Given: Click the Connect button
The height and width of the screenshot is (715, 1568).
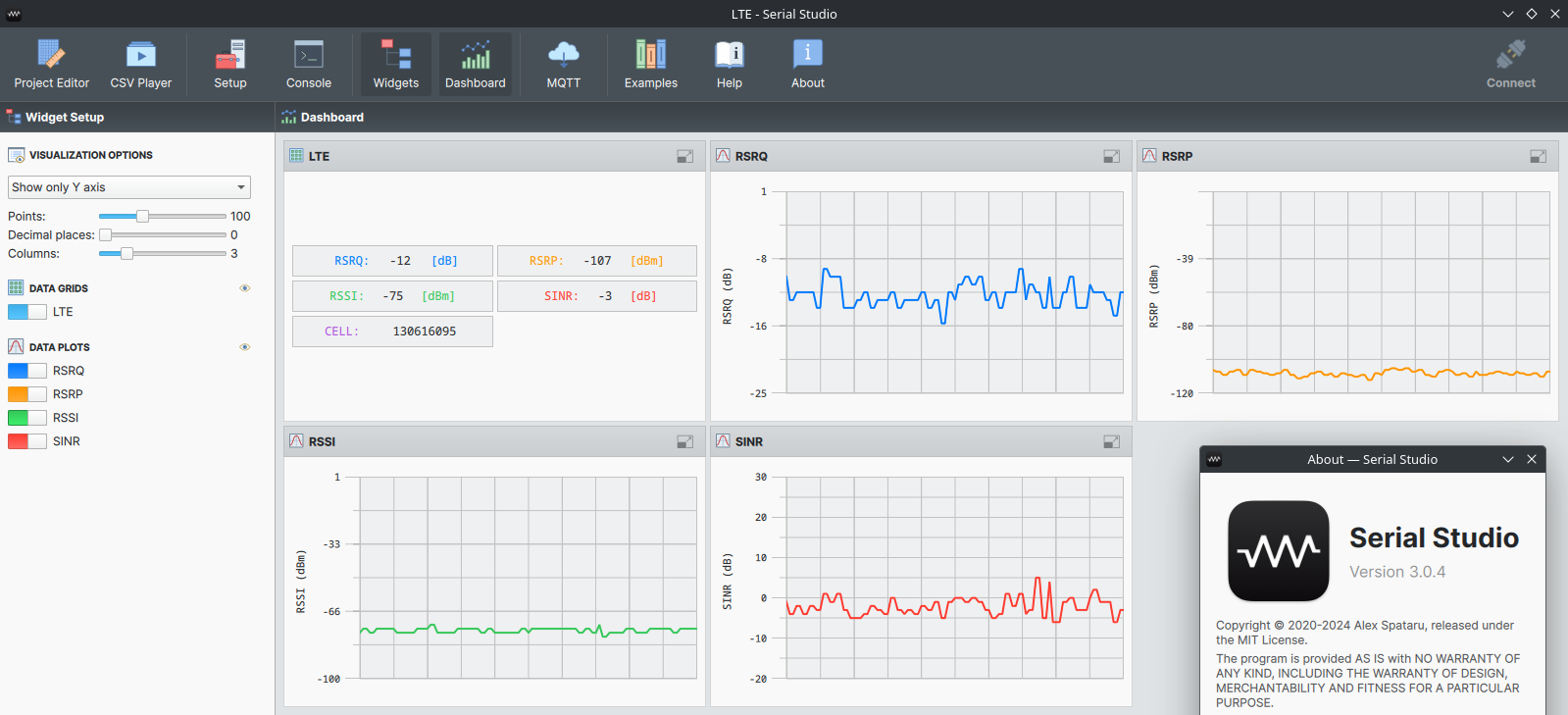Looking at the screenshot, I should (1511, 65).
